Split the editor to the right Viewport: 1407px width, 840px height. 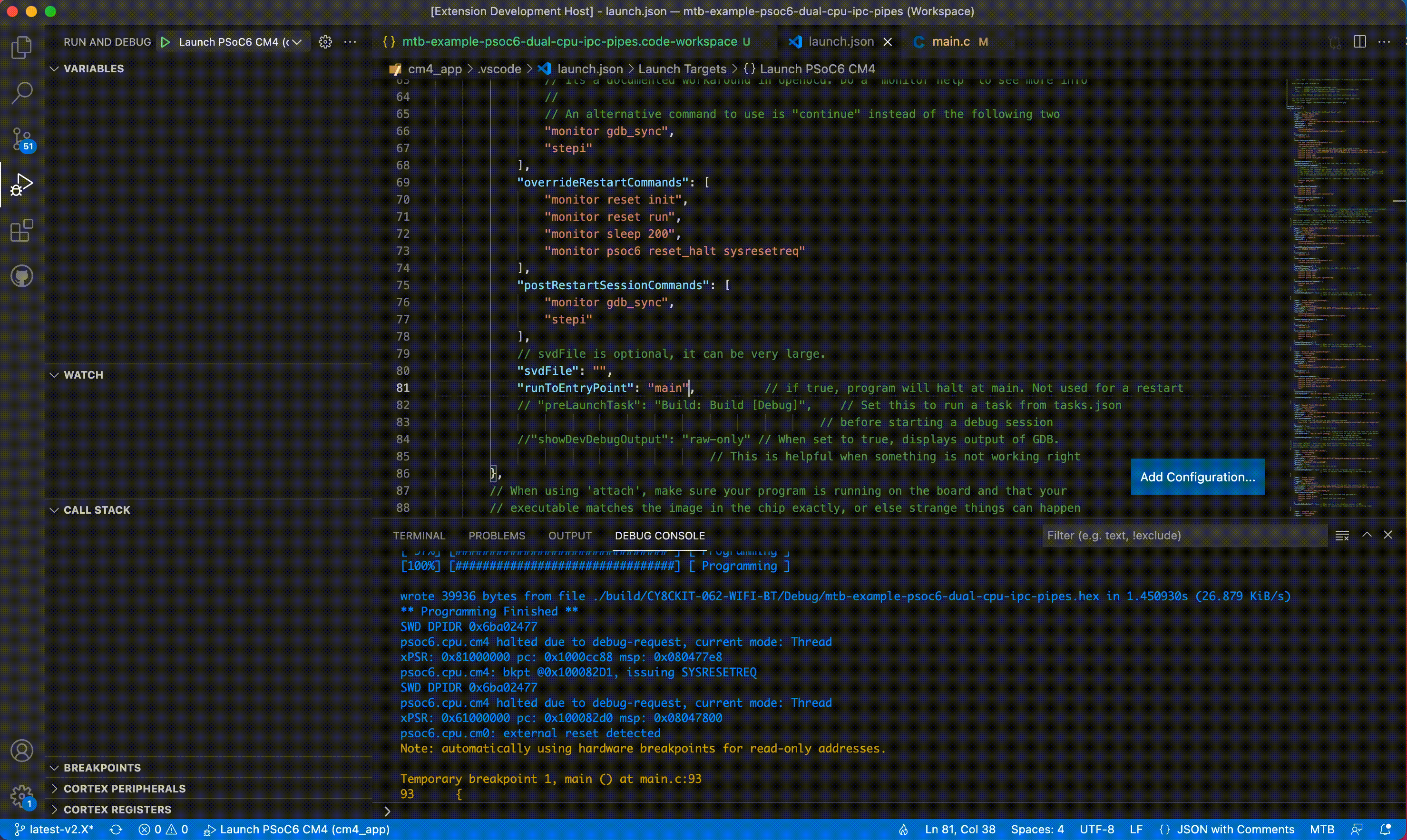point(1359,42)
